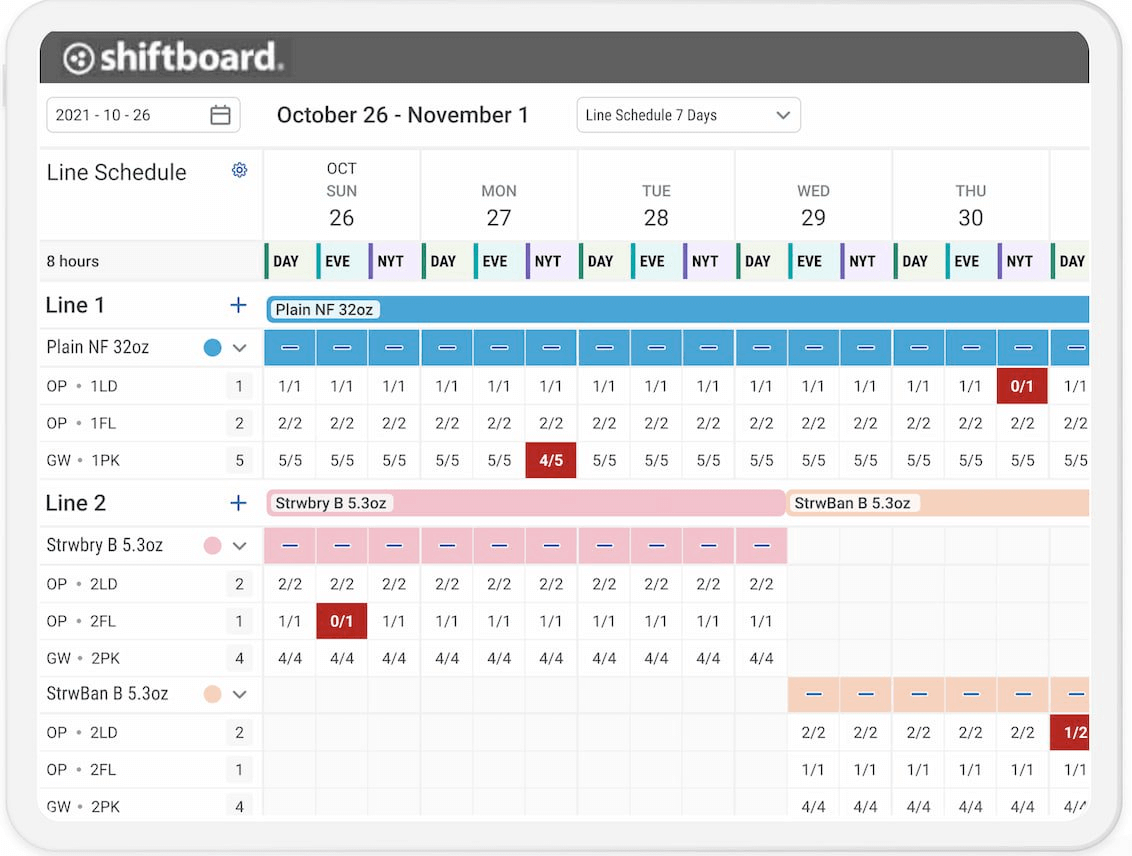Select the MON 27 column header
This screenshot has width=1132, height=856.
(x=498, y=194)
